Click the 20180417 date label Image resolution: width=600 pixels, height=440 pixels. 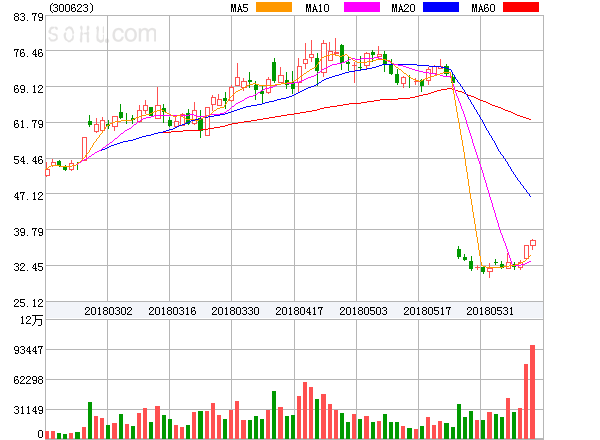(x=299, y=311)
